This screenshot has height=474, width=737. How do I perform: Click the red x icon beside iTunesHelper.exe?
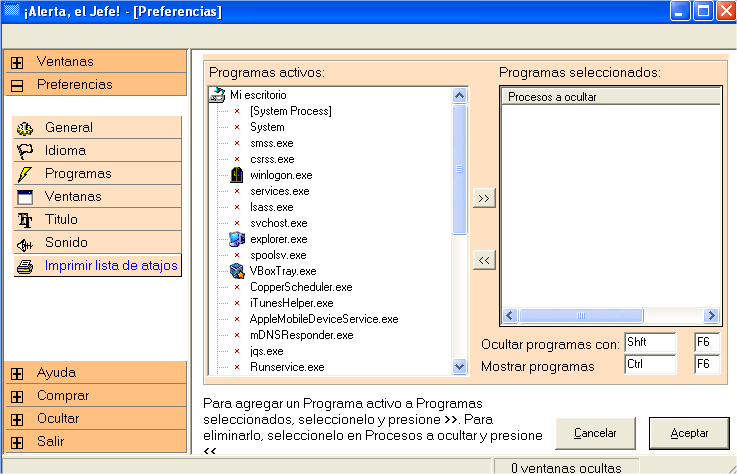(237, 303)
